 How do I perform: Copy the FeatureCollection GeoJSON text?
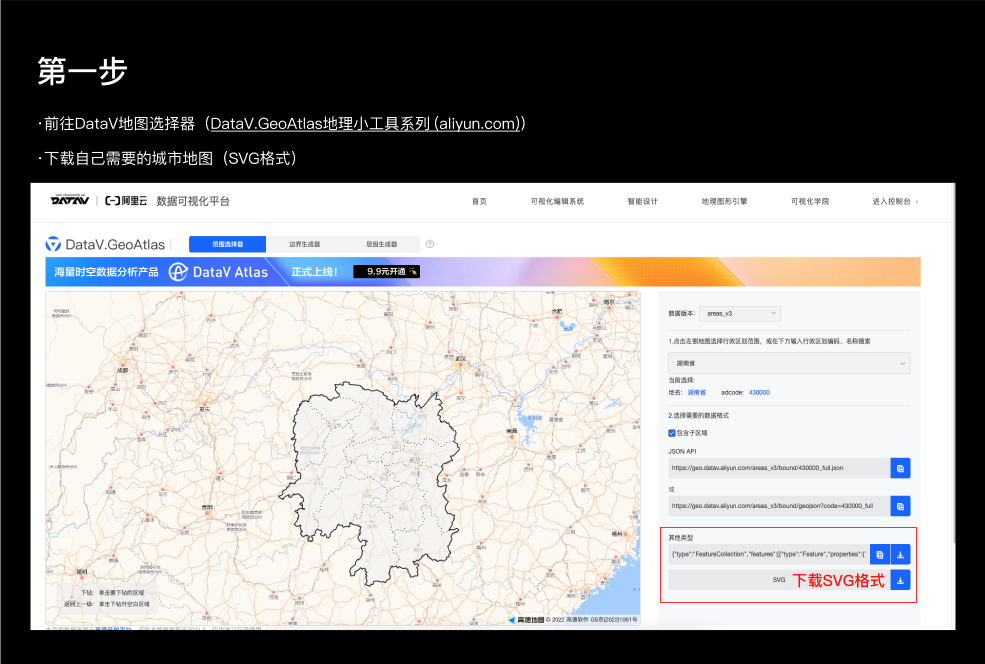[880, 555]
